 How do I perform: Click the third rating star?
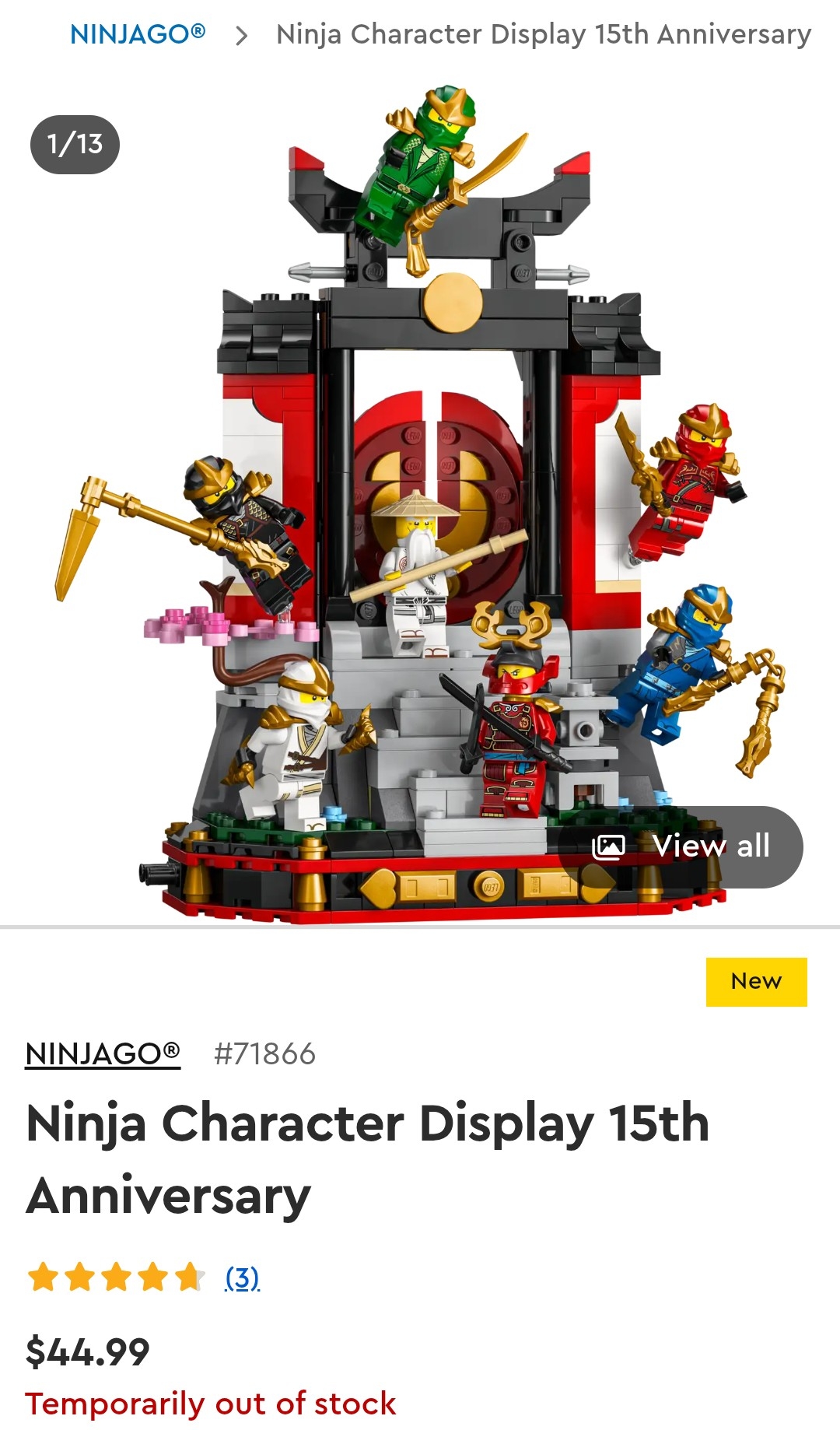tap(117, 1278)
